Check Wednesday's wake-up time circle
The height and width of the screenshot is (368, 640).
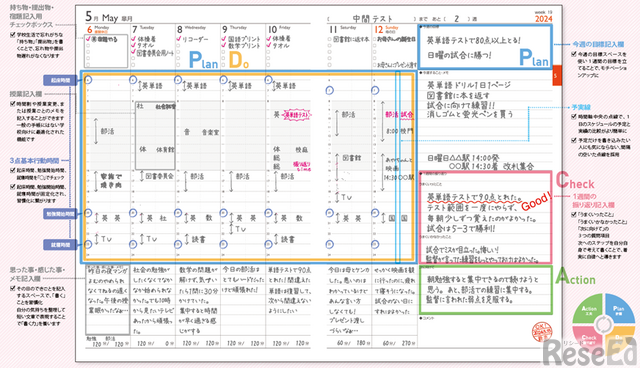click(x=178, y=80)
